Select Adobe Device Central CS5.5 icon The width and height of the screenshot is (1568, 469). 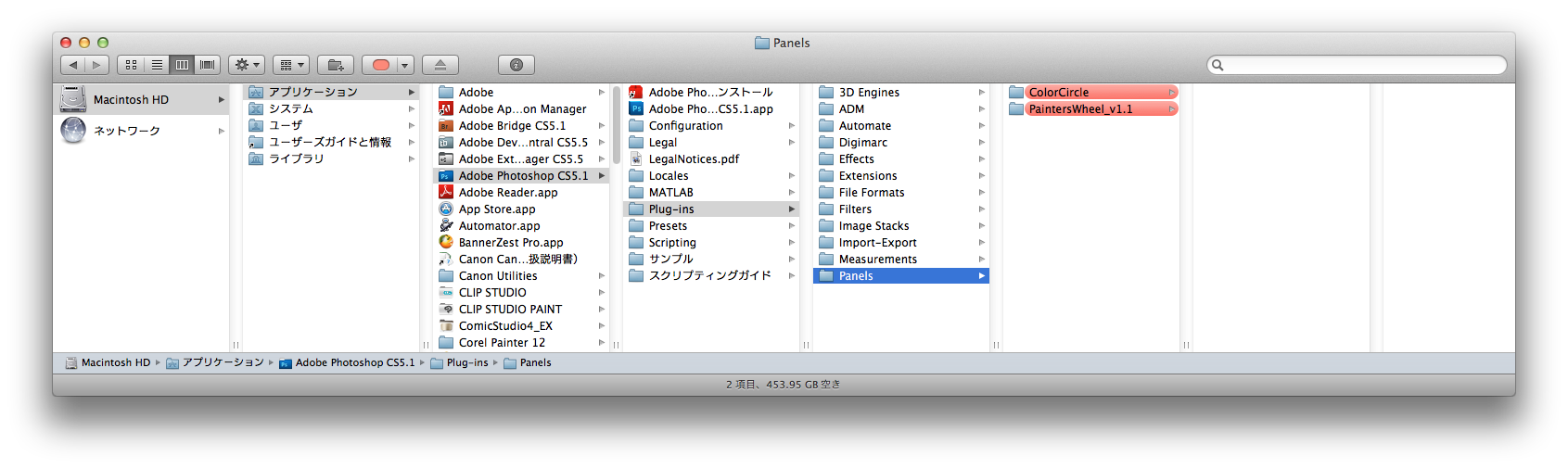(446, 142)
